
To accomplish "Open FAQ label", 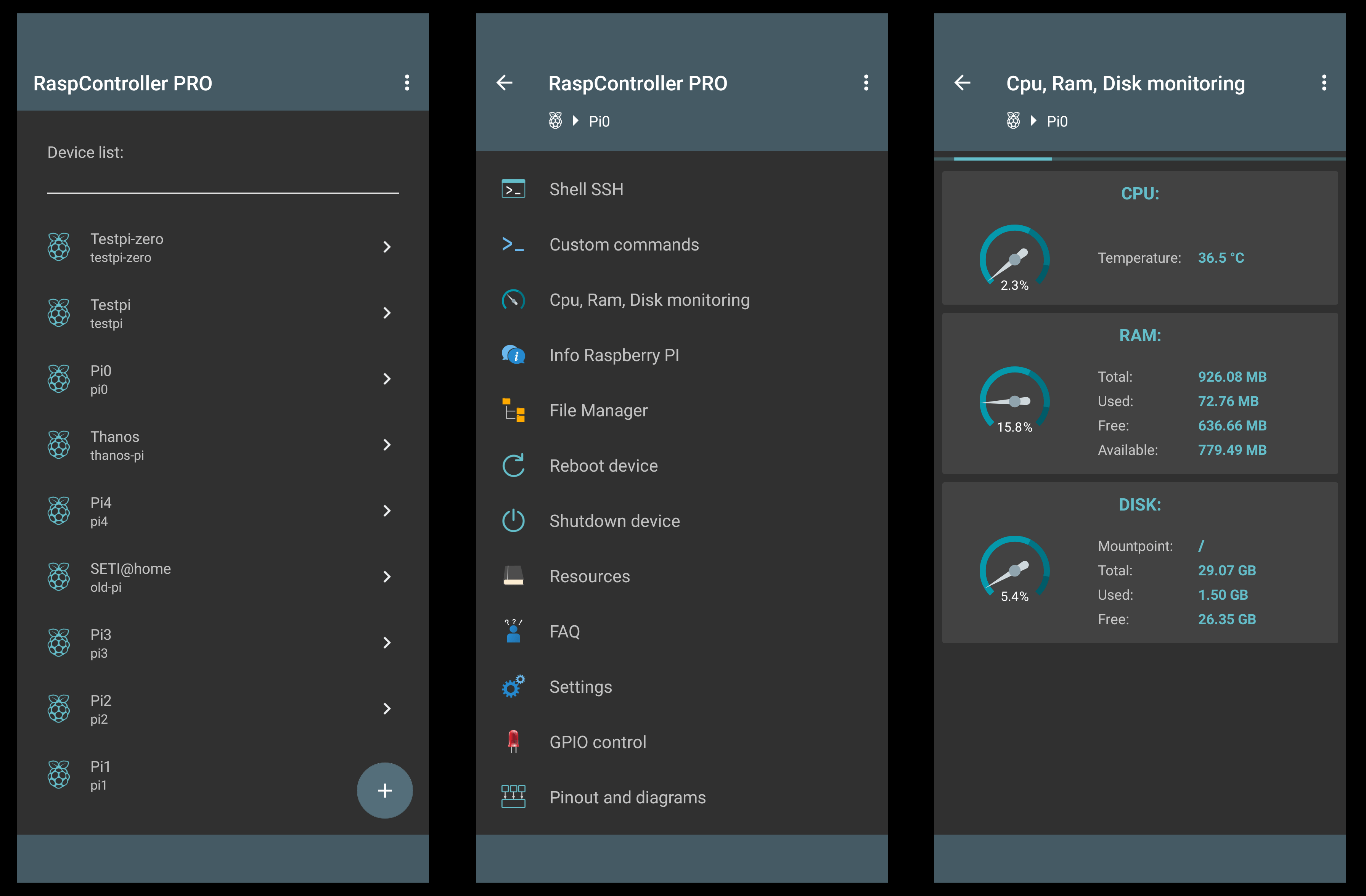I will 565,631.
